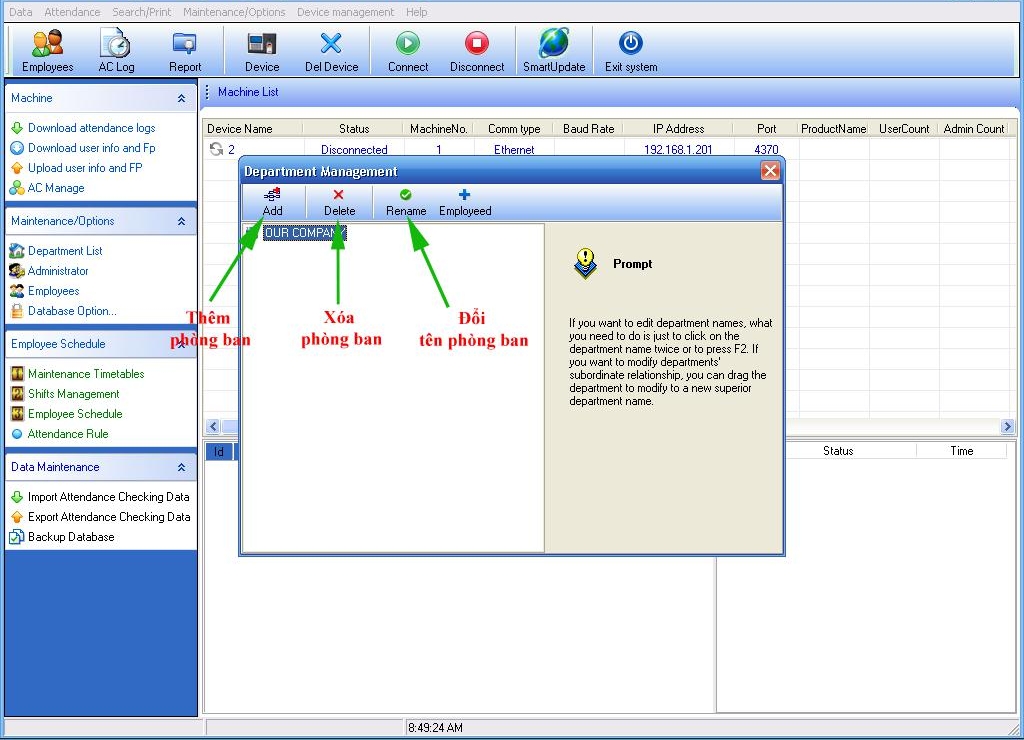The width and height of the screenshot is (1024, 740).
Task: Click Employeed in Department Management
Action: point(465,202)
